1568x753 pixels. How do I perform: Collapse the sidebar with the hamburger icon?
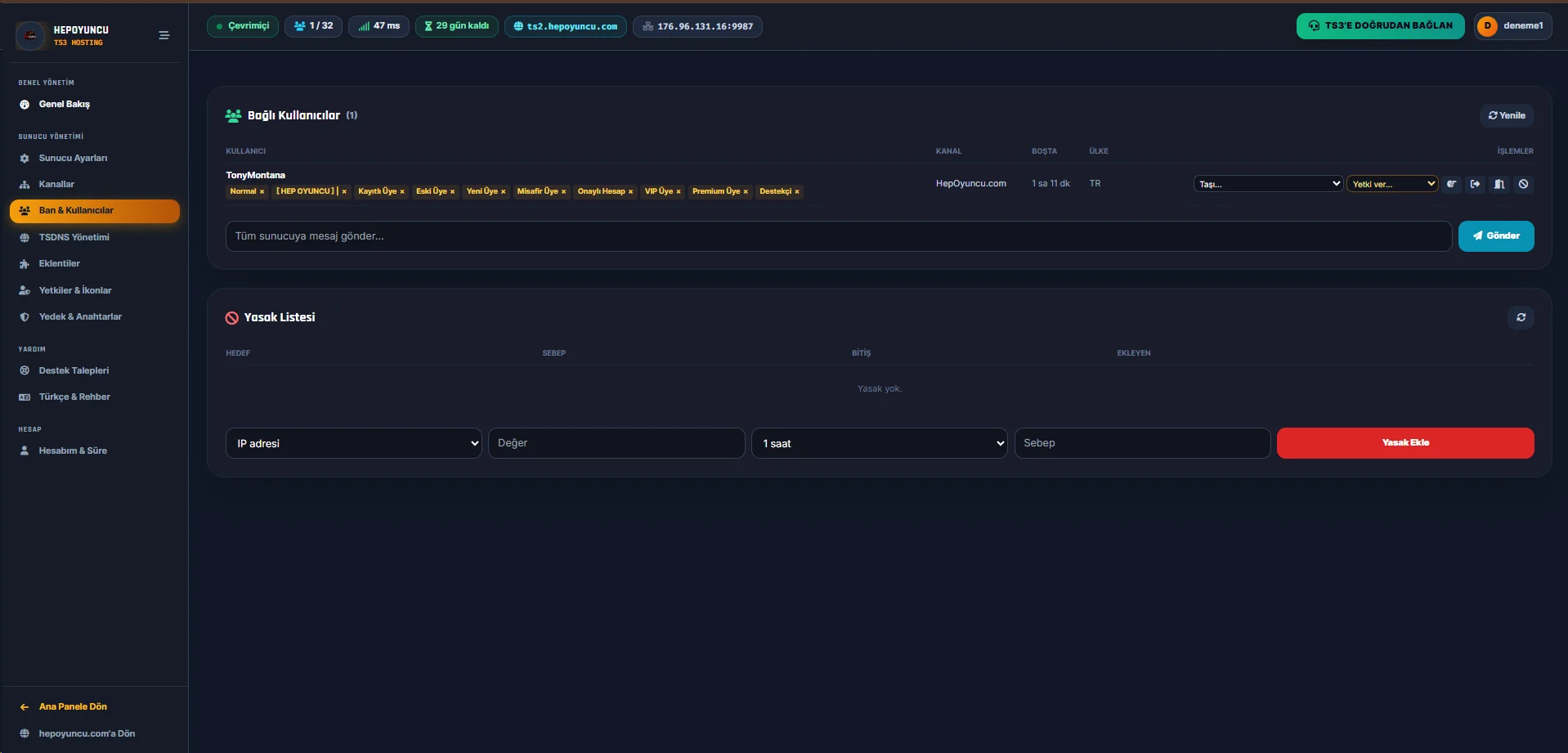[164, 35]
